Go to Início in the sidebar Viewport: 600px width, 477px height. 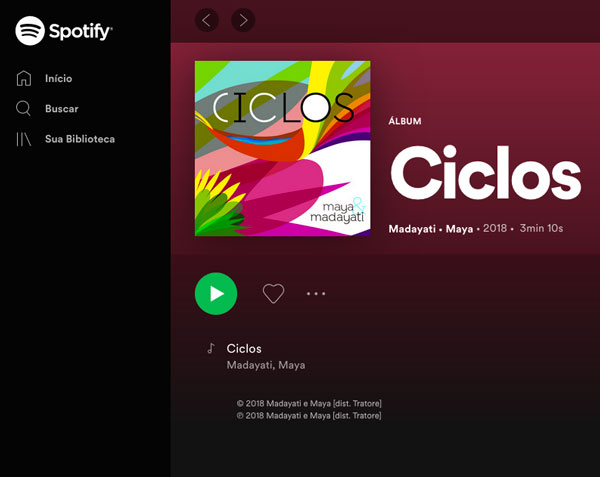(x=59, y=78)
